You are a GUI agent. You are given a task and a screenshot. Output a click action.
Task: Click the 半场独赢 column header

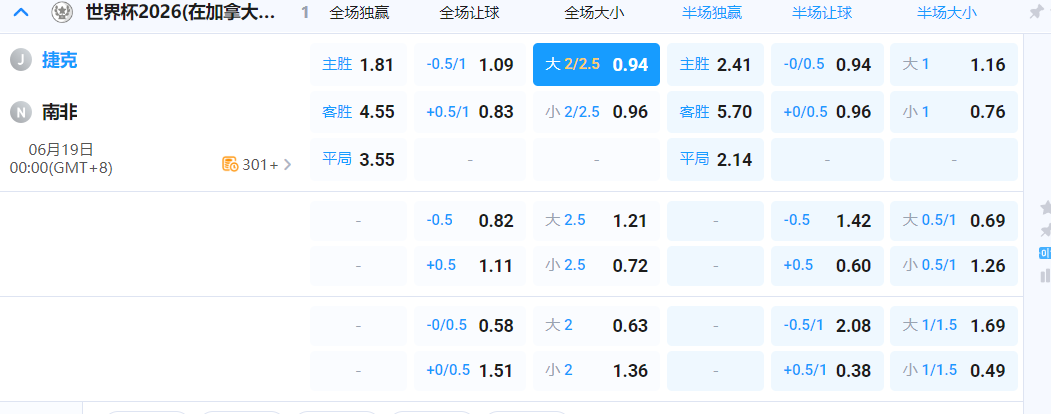712,13
